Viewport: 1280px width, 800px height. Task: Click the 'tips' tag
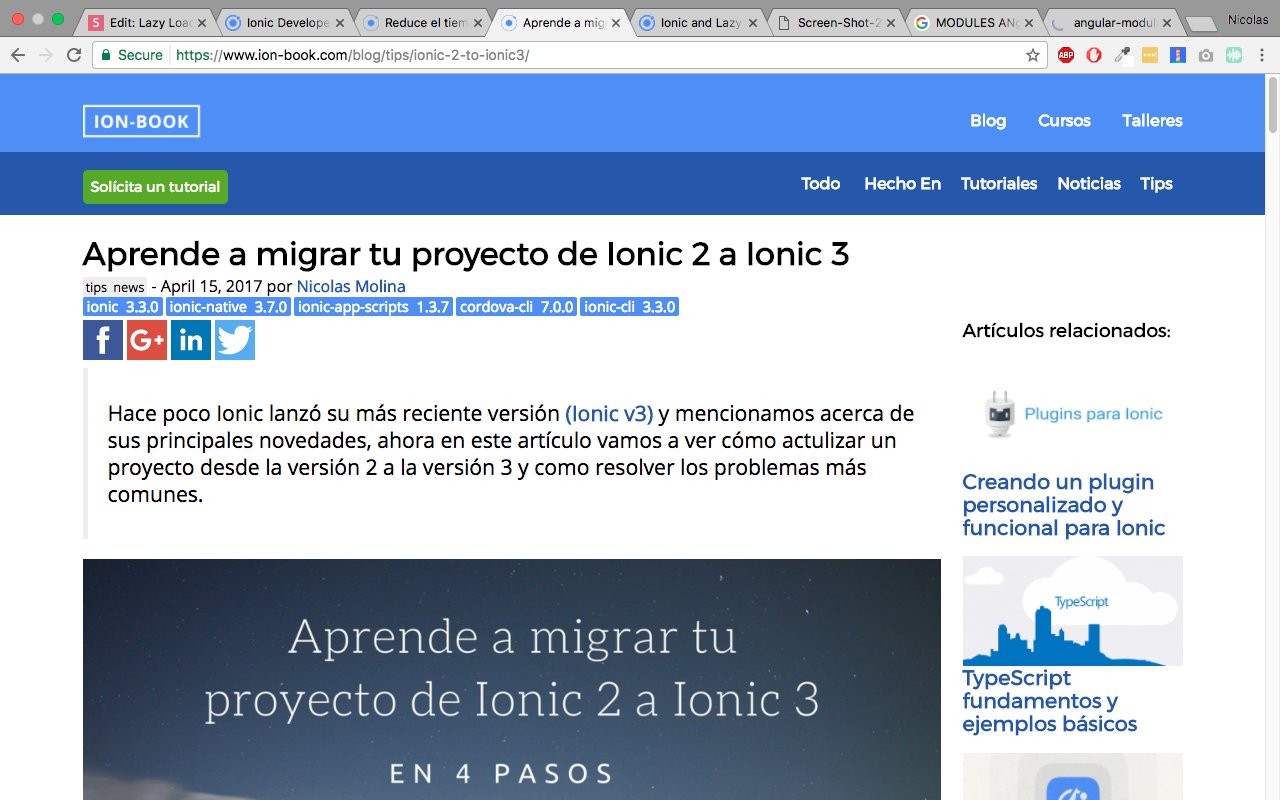point(96,288)
